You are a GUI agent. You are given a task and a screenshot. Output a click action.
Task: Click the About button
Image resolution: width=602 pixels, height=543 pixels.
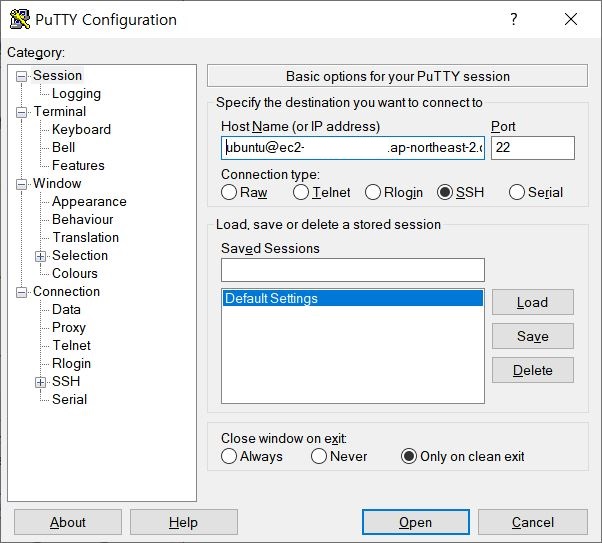click(68, 522)
